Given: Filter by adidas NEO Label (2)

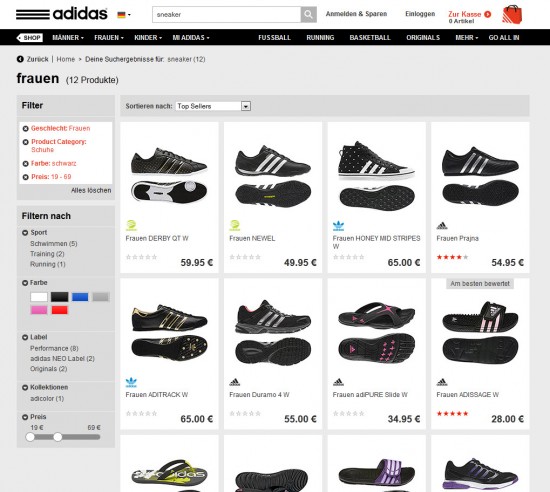Looking at the screenshot, I should coord(62,358).
